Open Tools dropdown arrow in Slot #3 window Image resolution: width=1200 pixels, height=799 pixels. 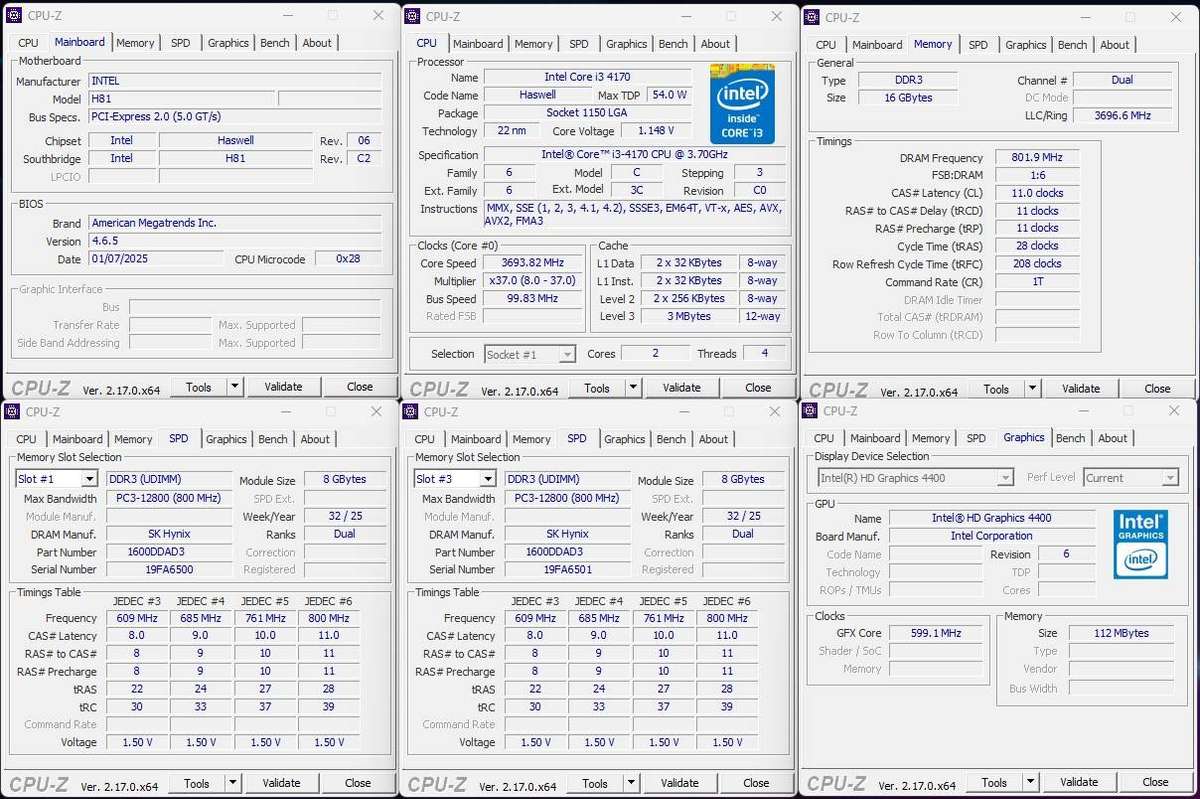(631, 783)
